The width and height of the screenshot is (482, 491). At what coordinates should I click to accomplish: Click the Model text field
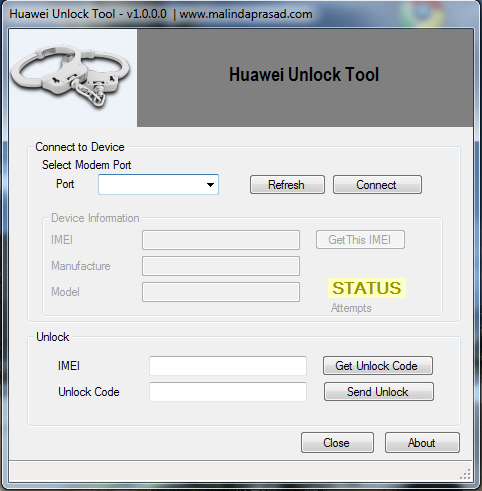click(x=221, y=292)
